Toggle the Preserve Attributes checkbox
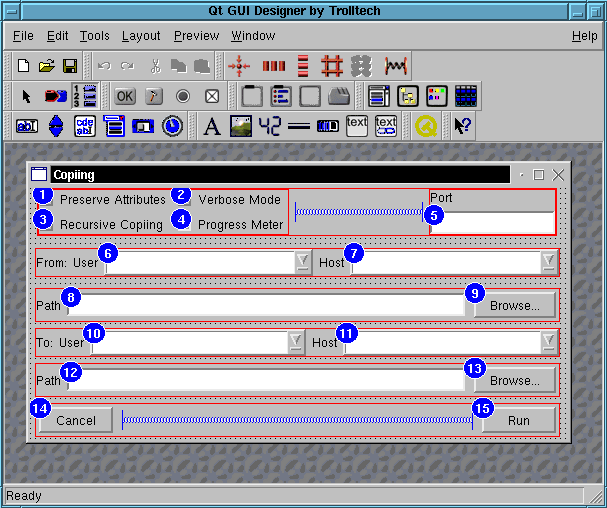 tap(110, 200)
